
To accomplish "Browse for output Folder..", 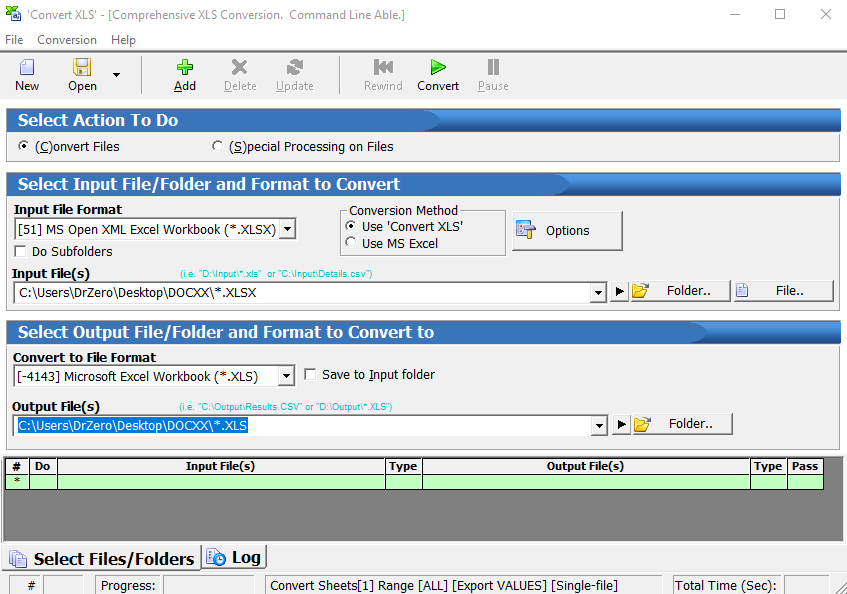I will 682,424.
